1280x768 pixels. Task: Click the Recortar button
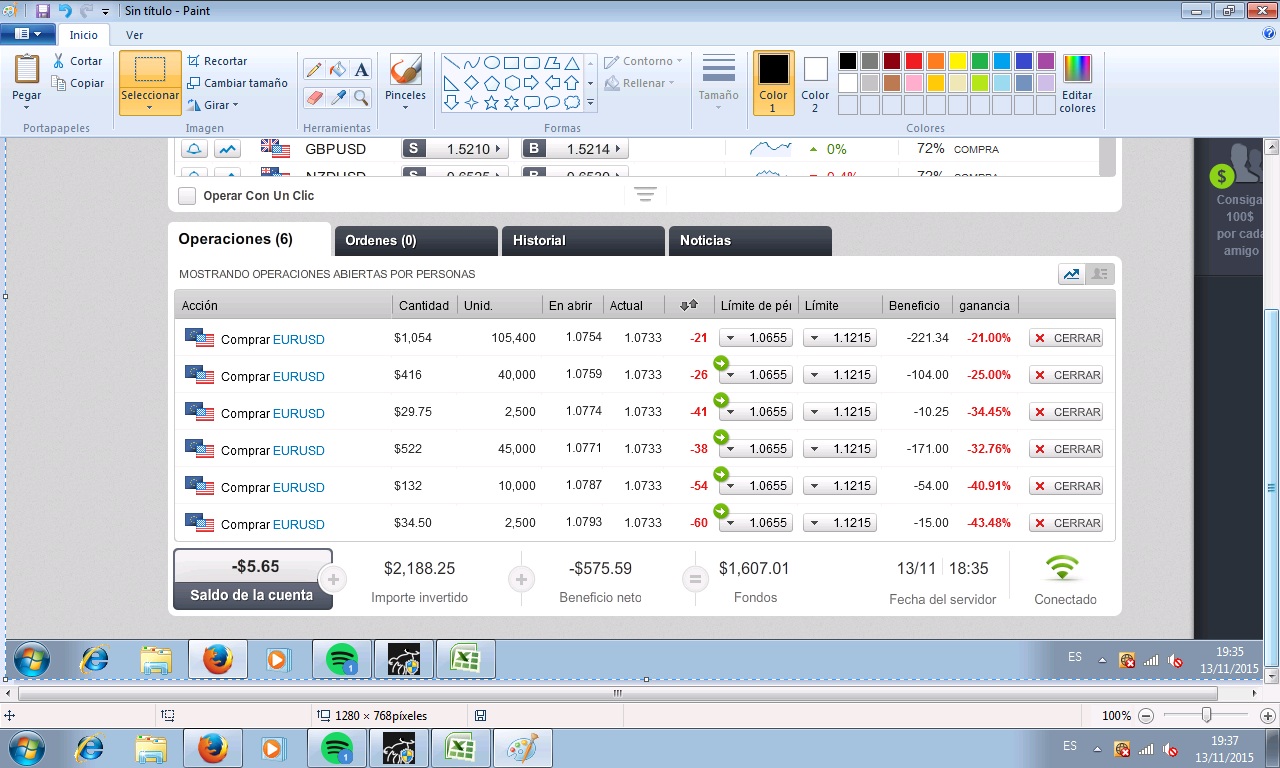pyautogui.click(x=217, y=61)
